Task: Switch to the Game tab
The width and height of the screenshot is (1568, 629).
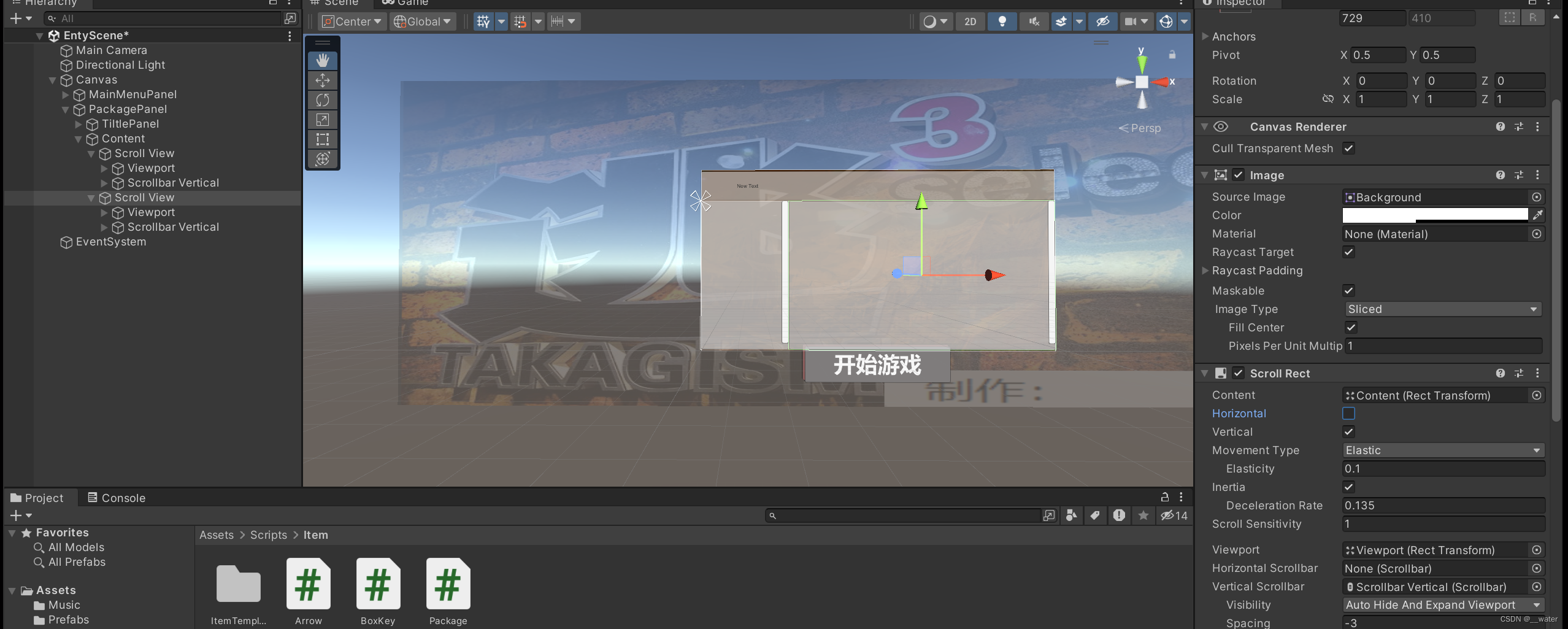Action: pos(405,2)
